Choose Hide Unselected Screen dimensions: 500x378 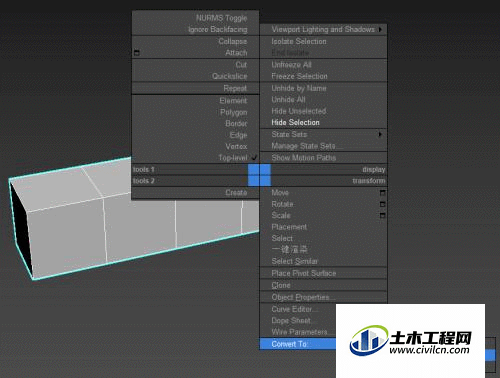(x=299, y=111)
